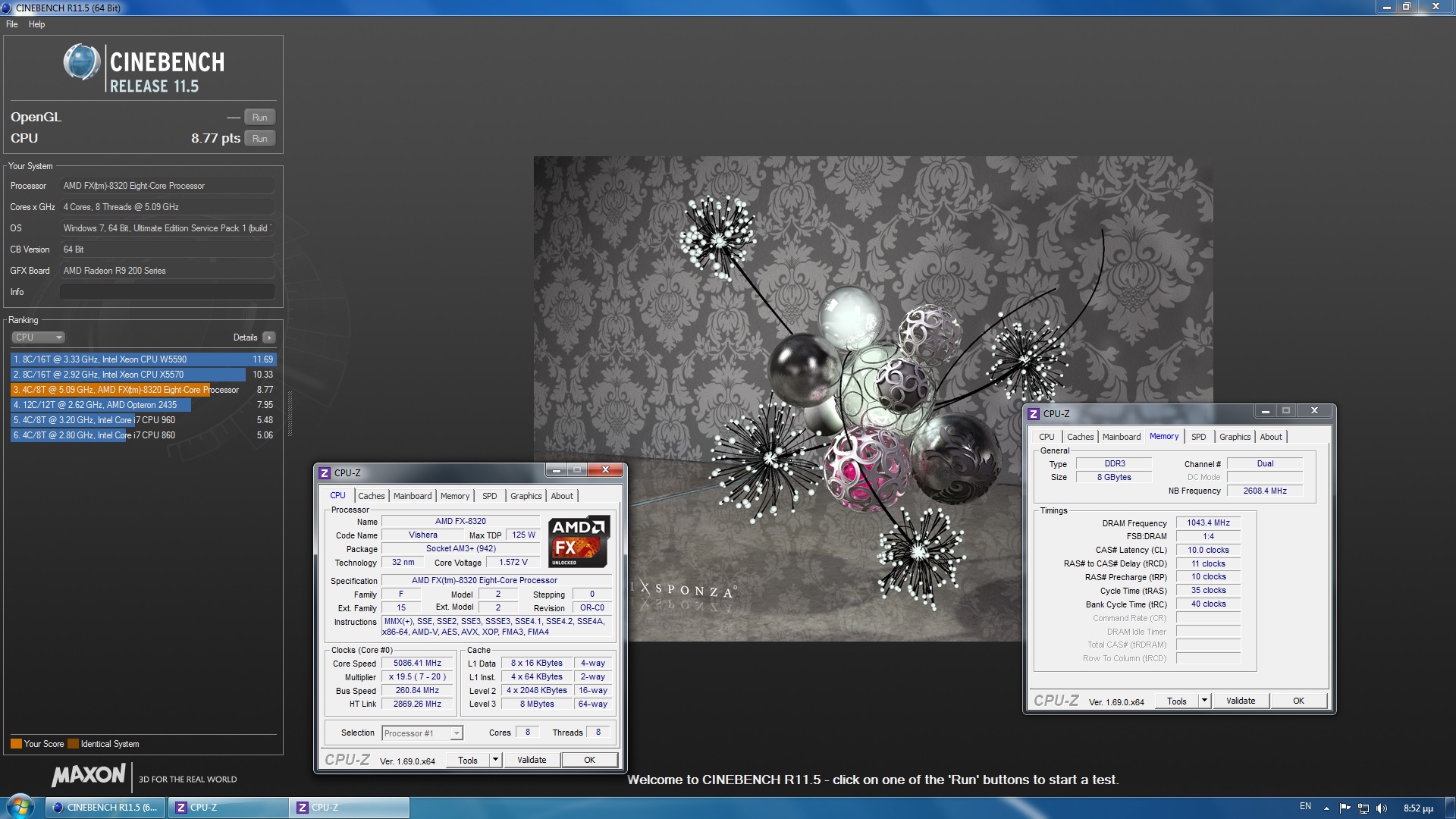Open the Help menu
Viewport: 1456px width, 819px height.
coord(36,24)
